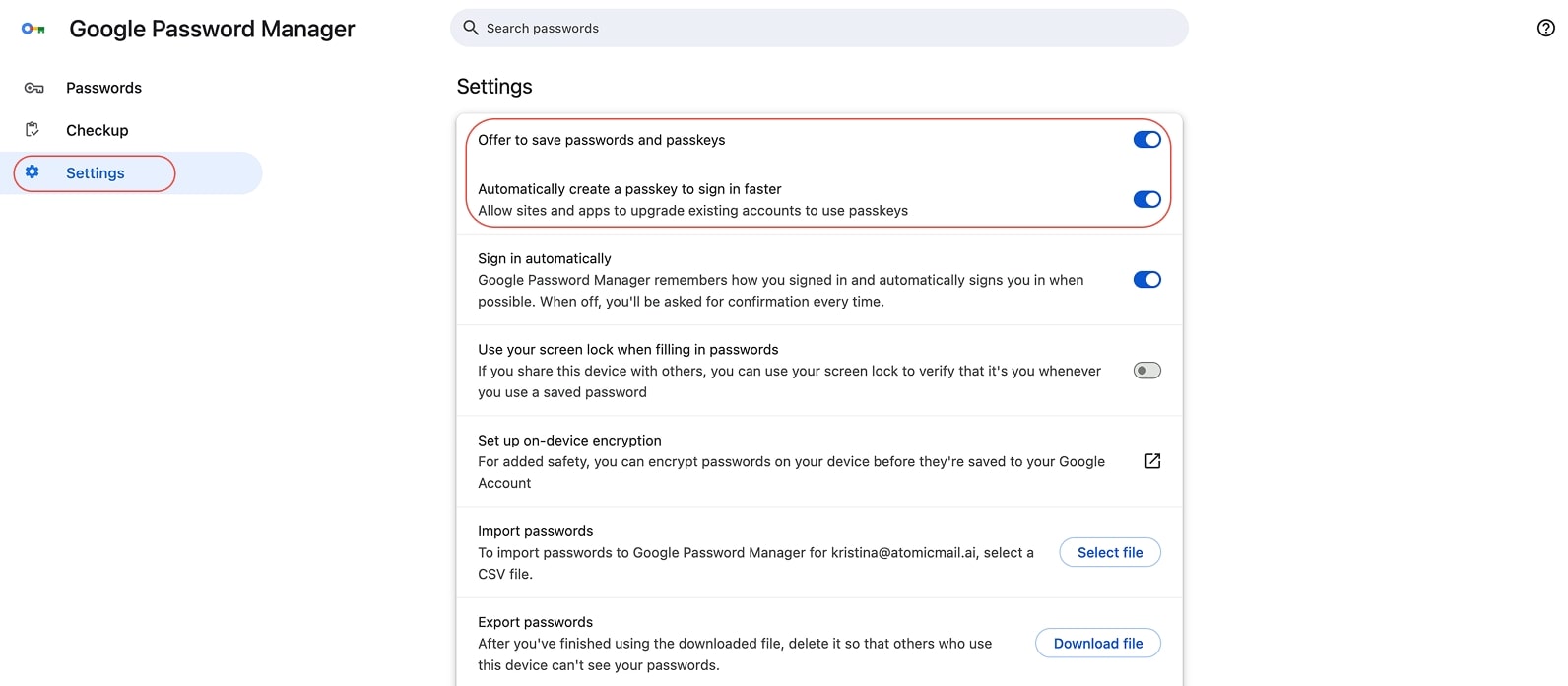Click 'Allow sites and apps to upgrade existing accounts' description
Viewport: 1568px width, 686px height.
point(692,211)
